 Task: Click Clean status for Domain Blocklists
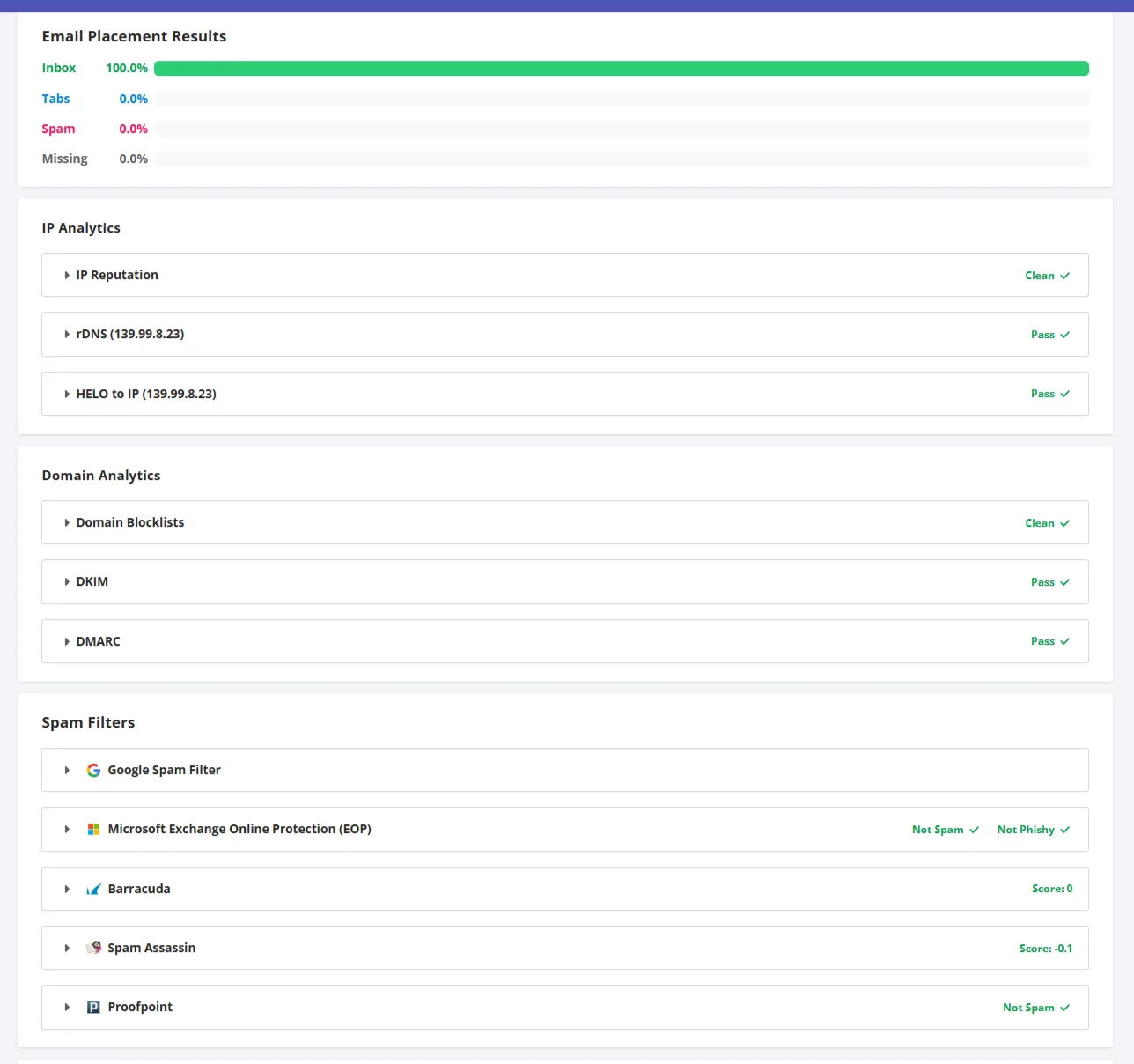pyautogui.click(x=1039, y=523)
